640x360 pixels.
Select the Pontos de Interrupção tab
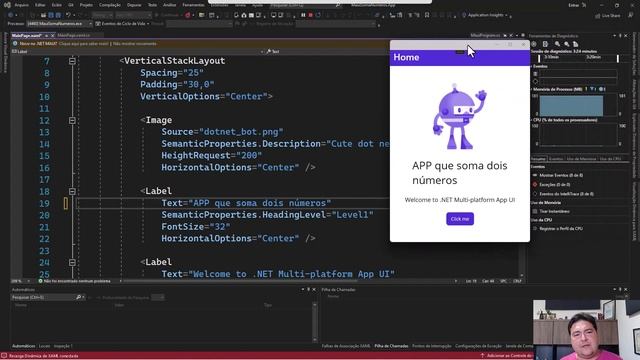(431, 346)
